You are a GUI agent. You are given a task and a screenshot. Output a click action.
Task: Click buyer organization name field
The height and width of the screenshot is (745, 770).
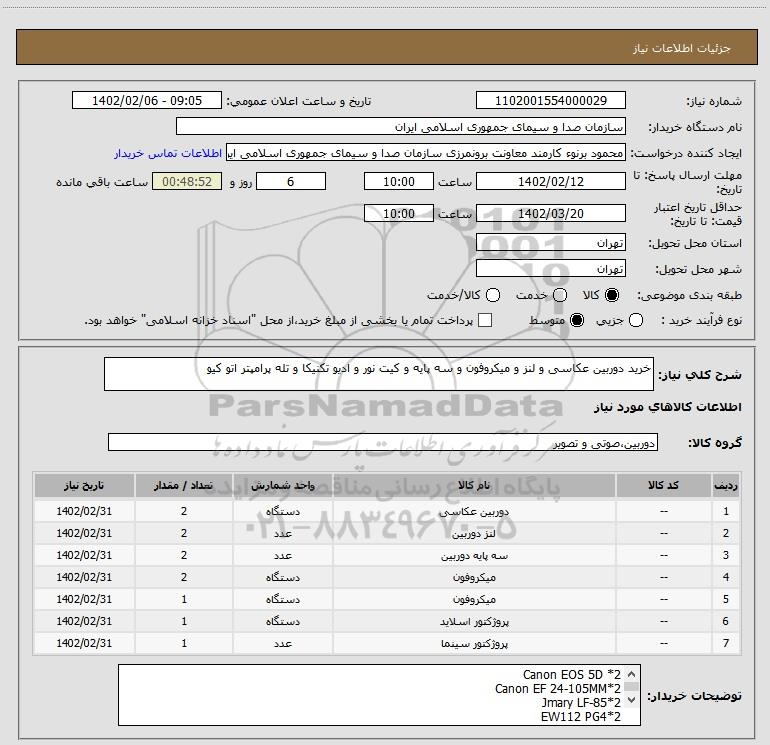click(401, 127)
